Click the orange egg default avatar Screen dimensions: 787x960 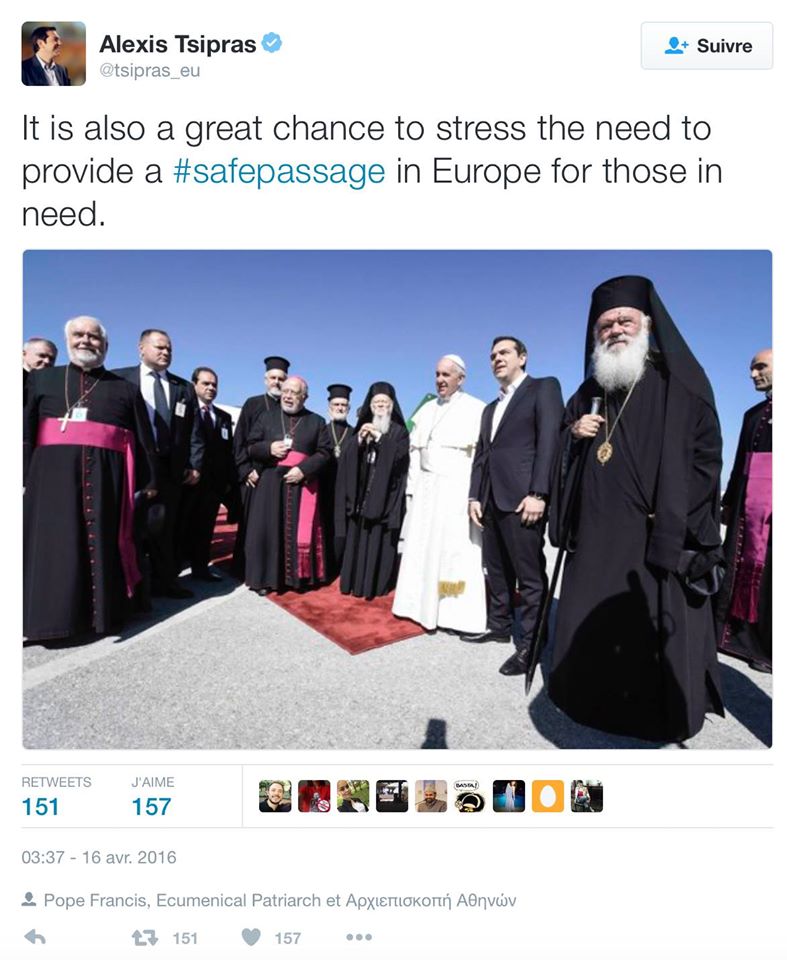pos(548,796)
